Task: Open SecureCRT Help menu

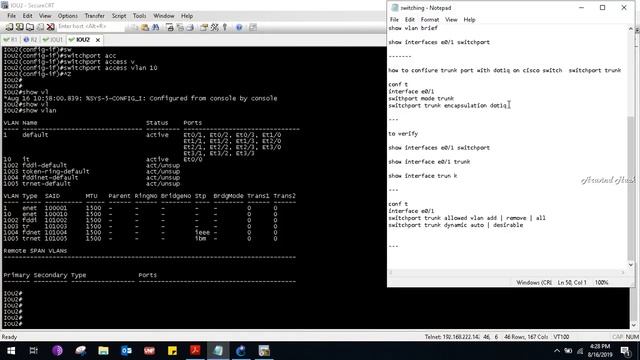Action: (187, 16)
